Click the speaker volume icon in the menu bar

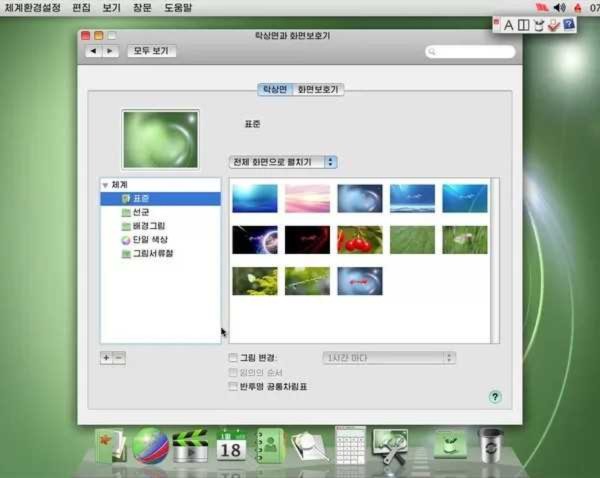click(559, 8)
